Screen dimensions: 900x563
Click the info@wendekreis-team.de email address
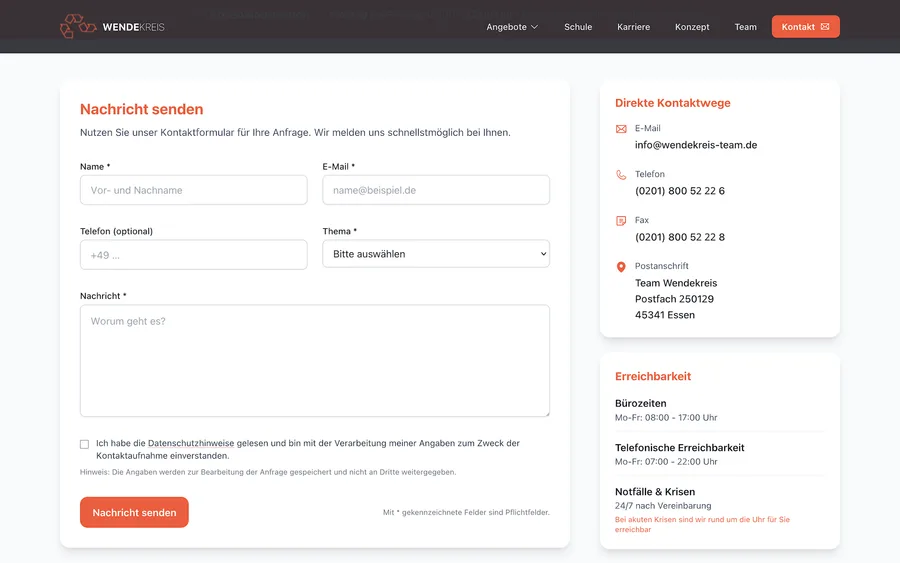click(696, 145)
